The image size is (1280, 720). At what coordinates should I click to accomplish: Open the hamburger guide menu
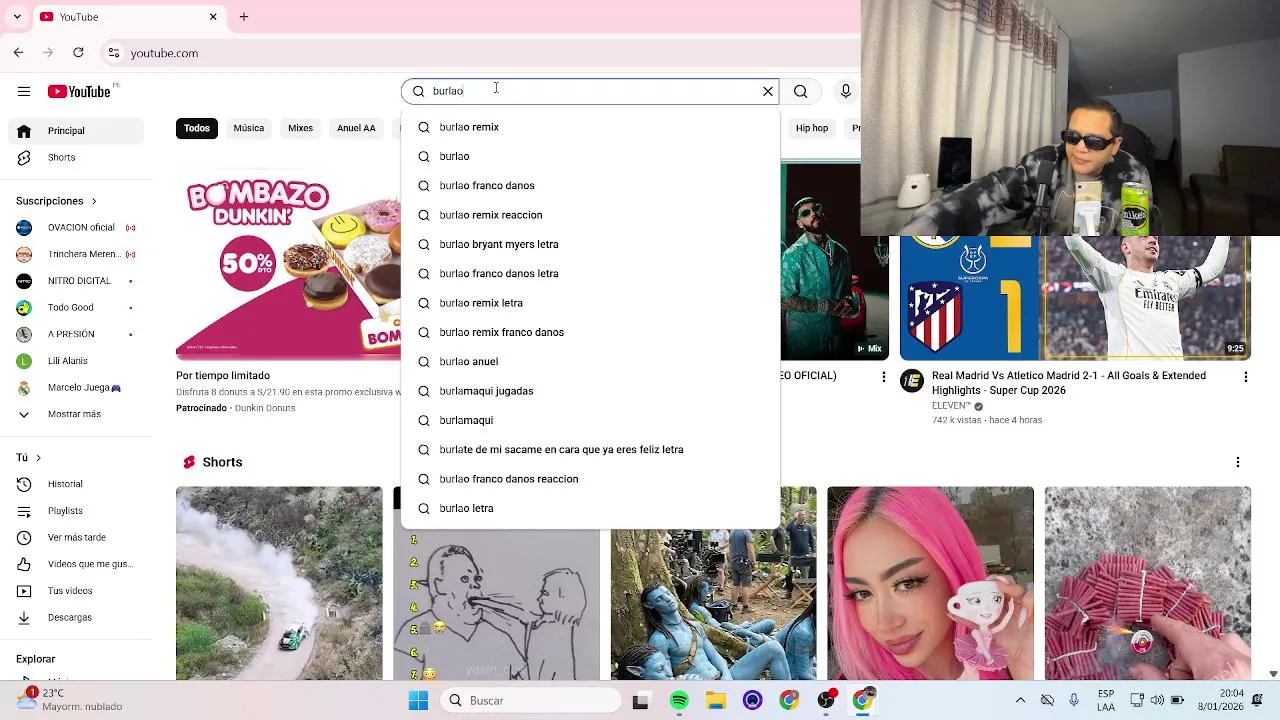coord(24,91)
